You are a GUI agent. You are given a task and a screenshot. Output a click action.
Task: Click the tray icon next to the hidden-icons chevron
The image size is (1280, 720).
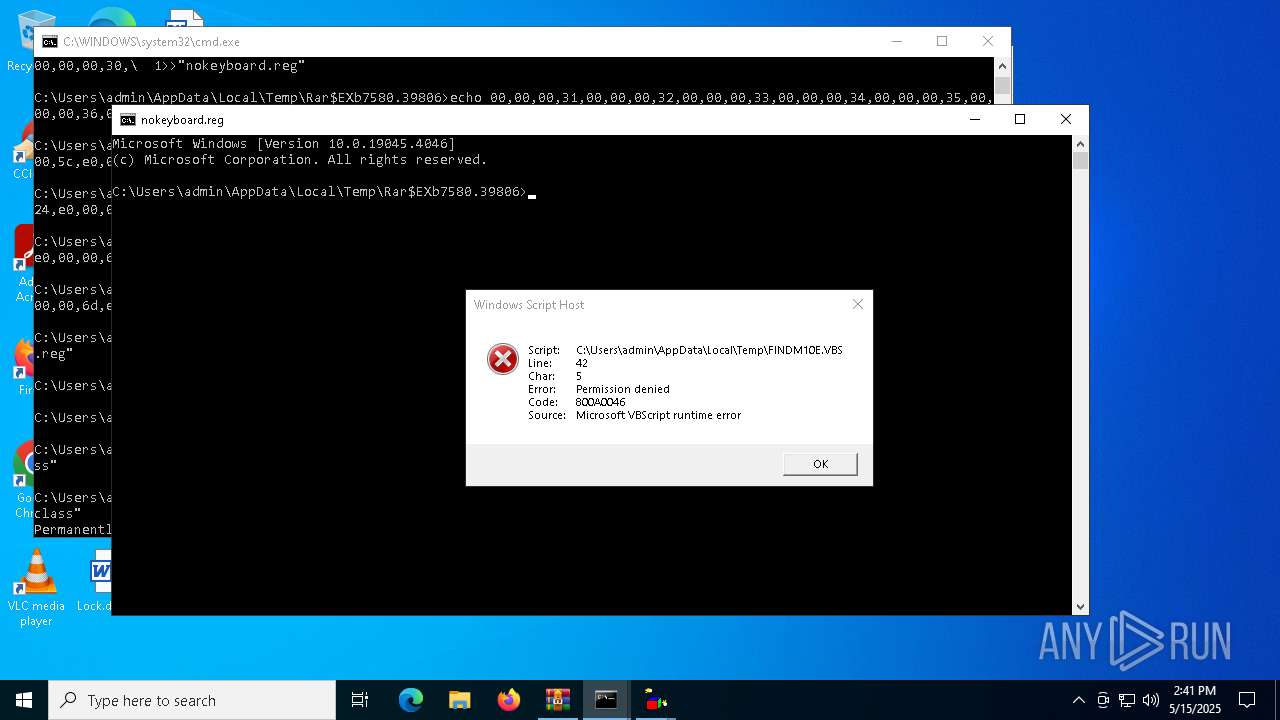click(x=1103, y=700)
